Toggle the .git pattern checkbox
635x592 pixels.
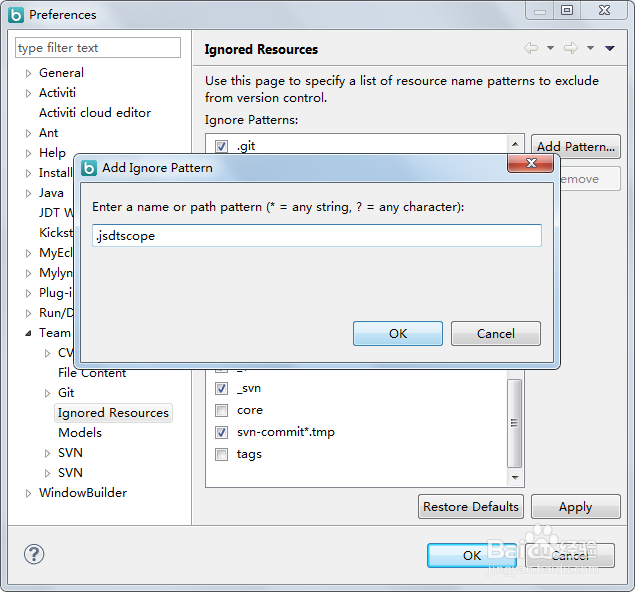(x=221, y=146)
